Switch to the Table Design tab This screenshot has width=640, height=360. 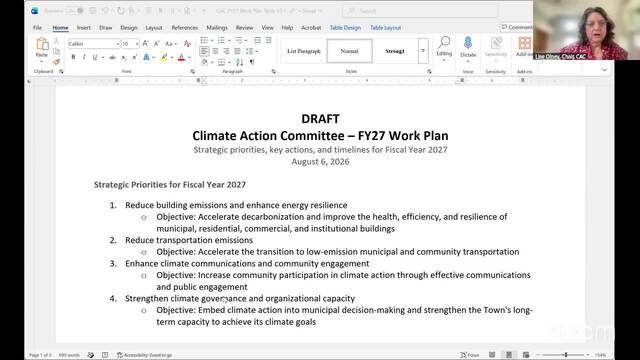[345, 28]
